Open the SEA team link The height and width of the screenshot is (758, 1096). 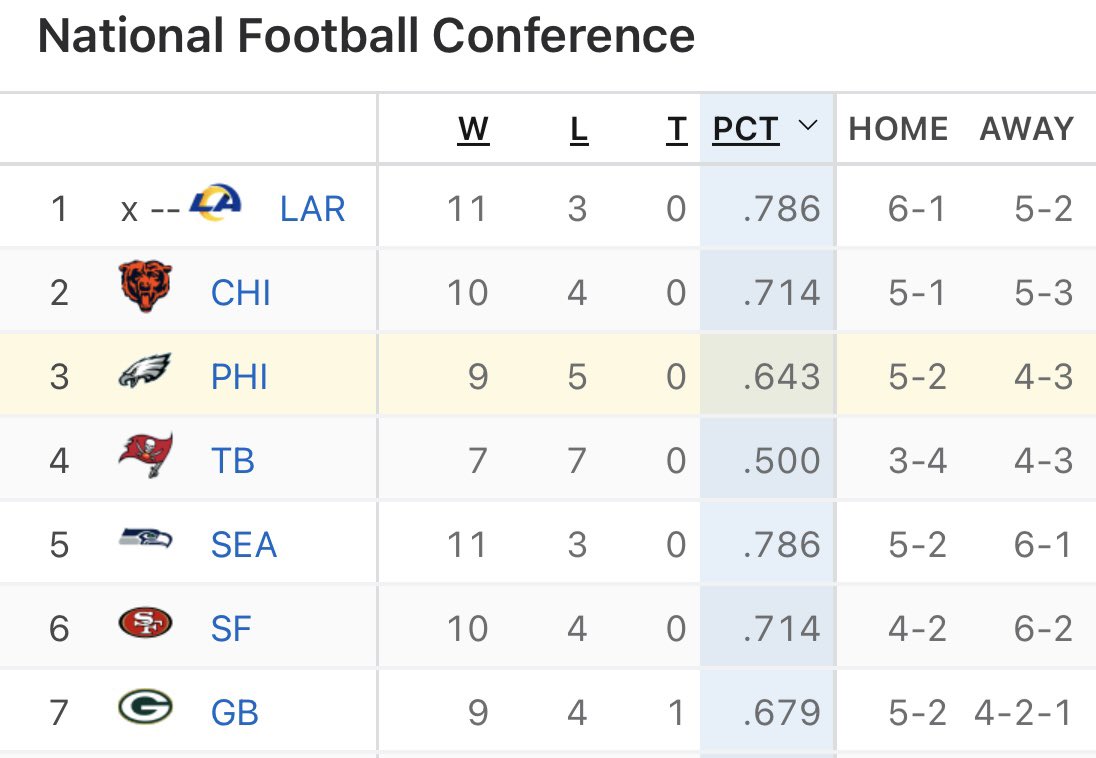coord(244,545)
